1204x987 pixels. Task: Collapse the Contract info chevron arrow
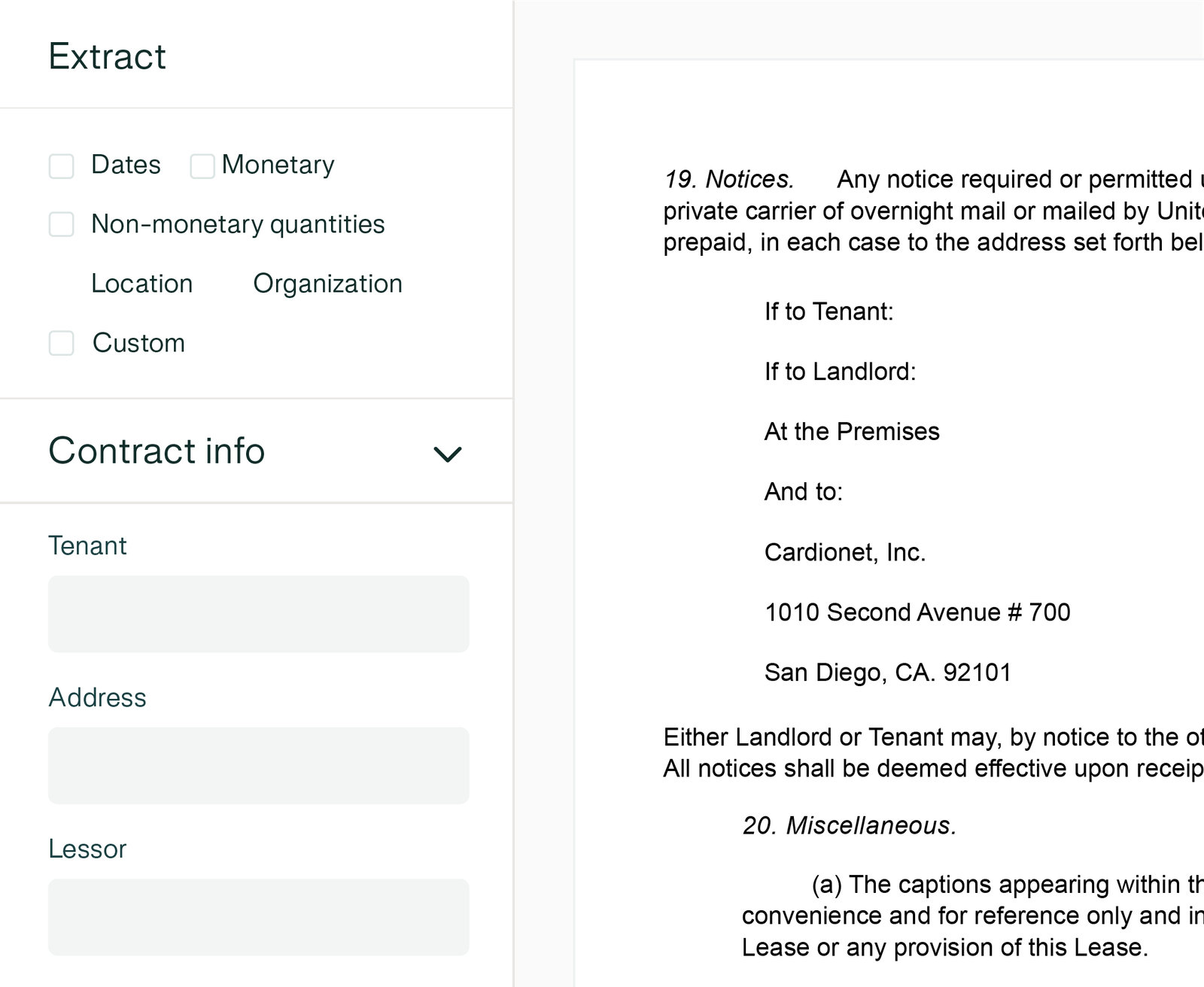point(447,454)
